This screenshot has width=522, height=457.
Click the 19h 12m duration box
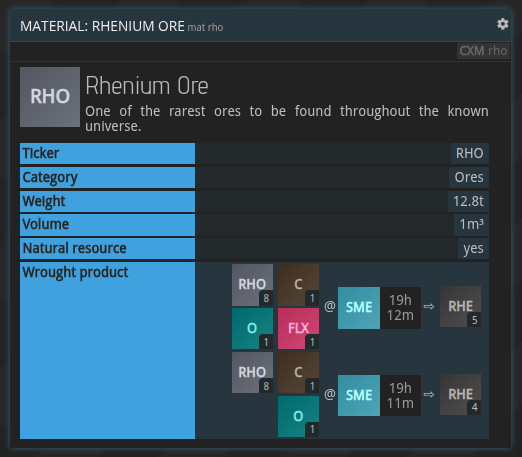coord(400,308)
